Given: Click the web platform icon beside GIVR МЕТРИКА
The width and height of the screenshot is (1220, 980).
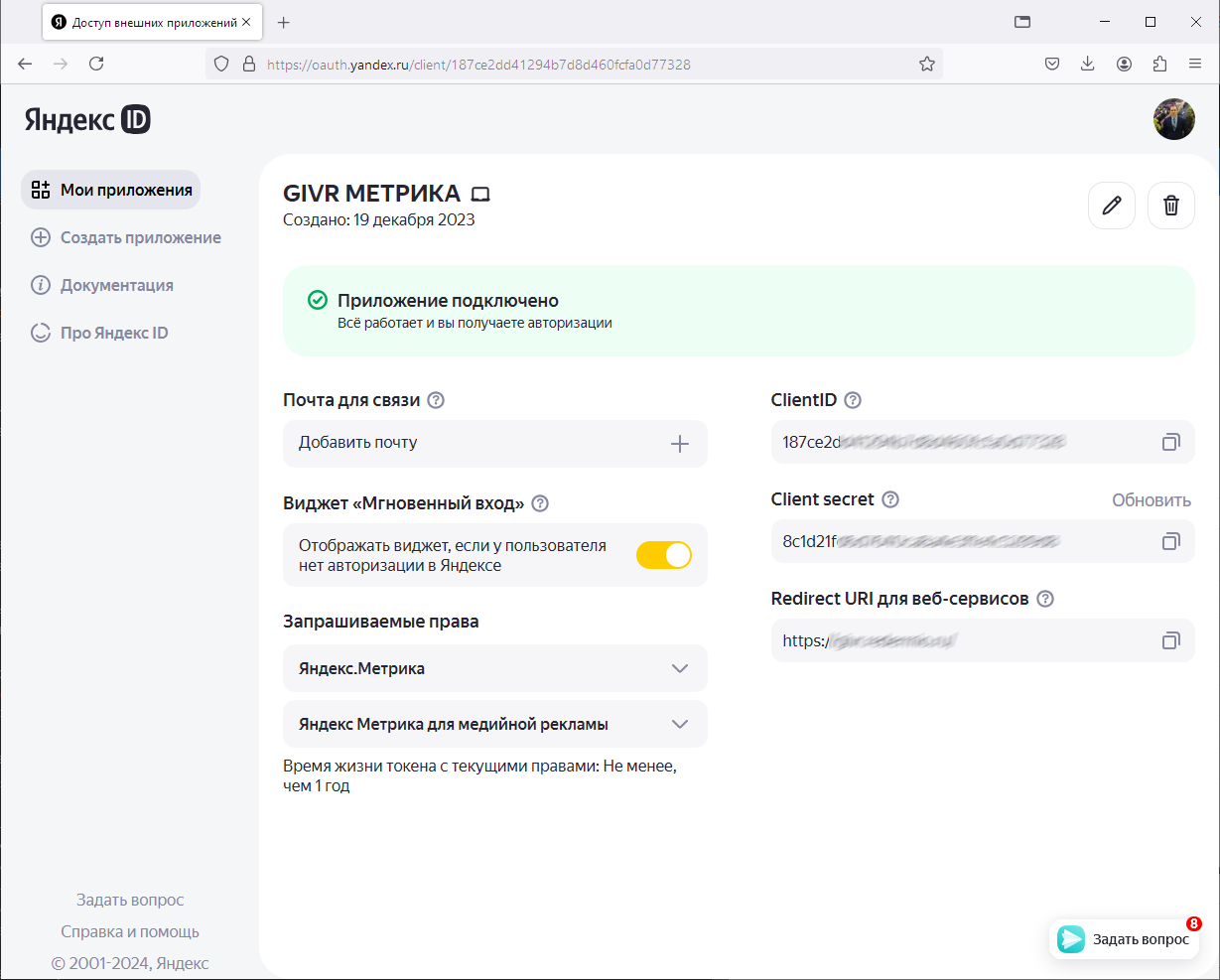Looking at the screenshot, I should coord(480,194).
